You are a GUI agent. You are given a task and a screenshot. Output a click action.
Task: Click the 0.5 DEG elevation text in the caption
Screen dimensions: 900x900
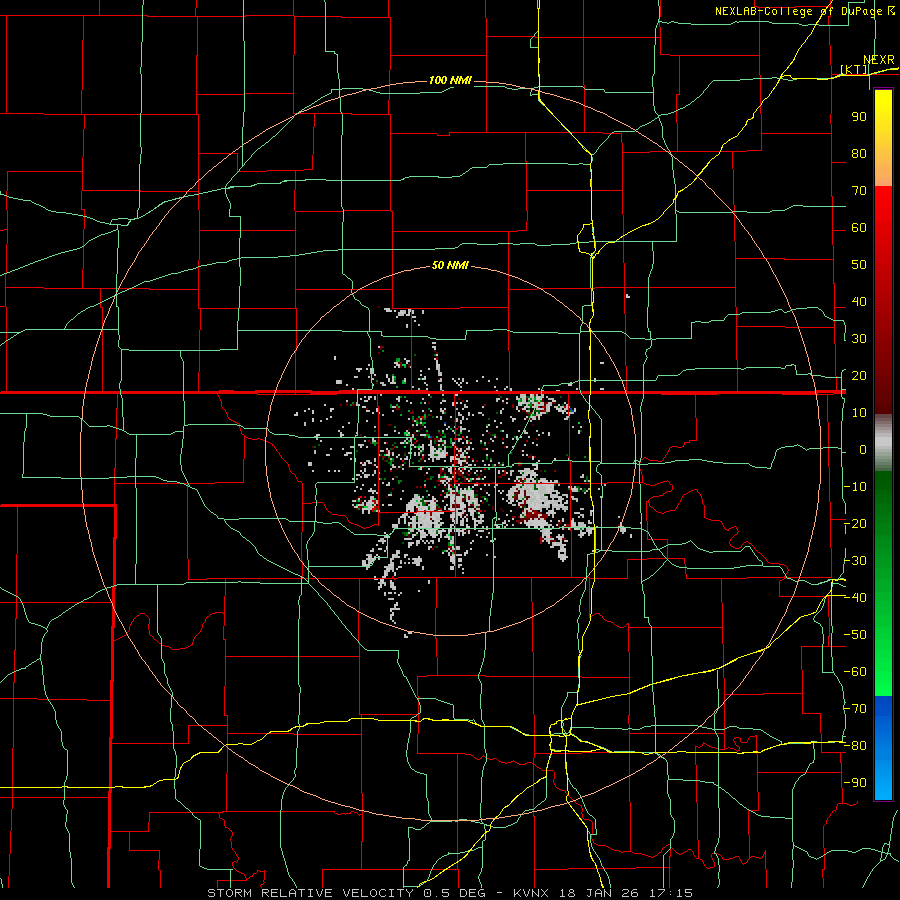click(x=455, y=893)
